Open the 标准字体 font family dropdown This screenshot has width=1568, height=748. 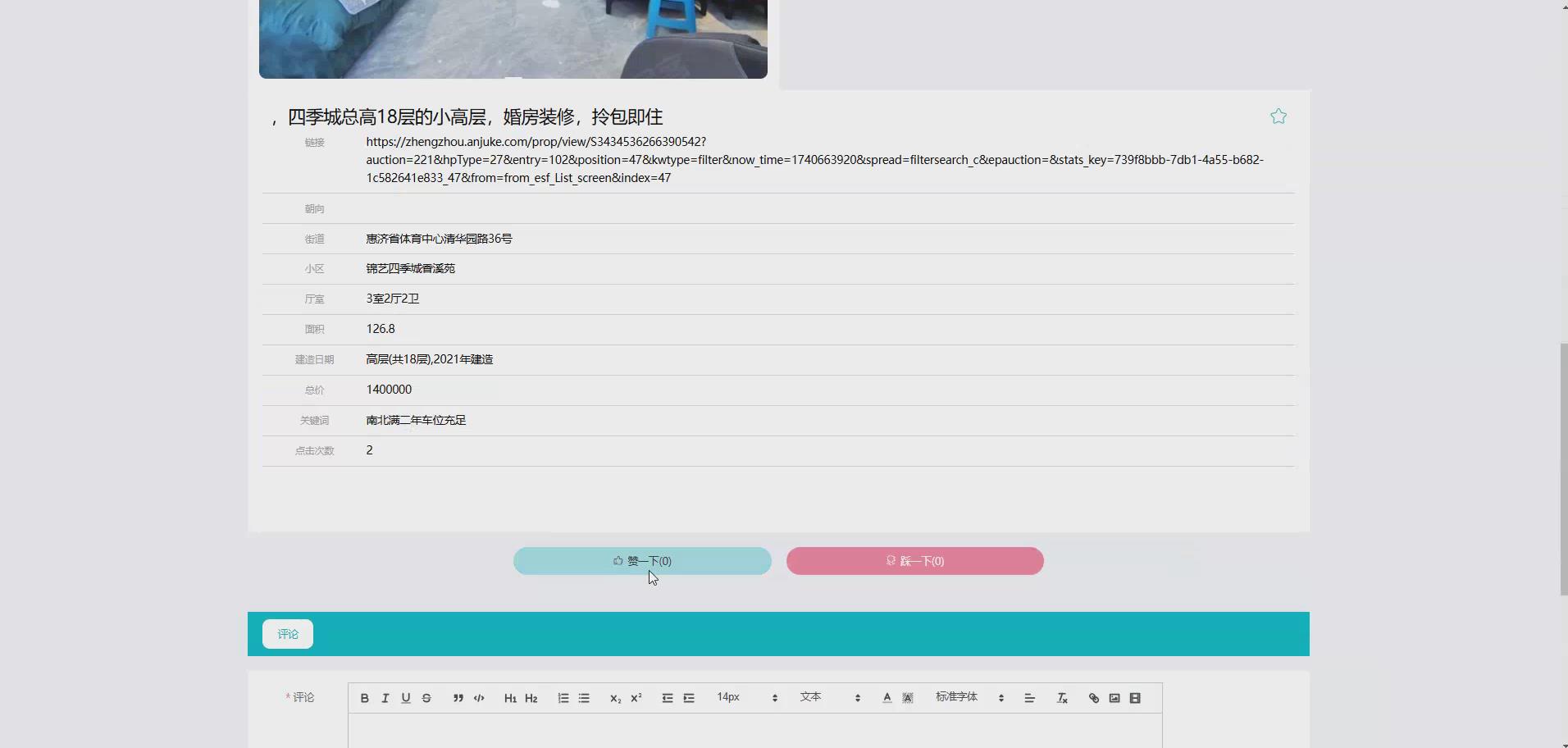coord(970,697)
